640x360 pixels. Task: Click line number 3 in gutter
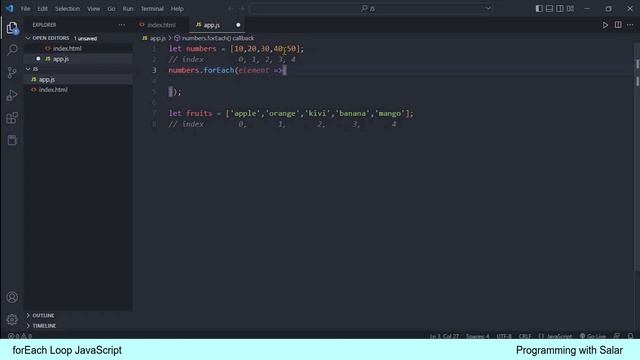(154, 70)
